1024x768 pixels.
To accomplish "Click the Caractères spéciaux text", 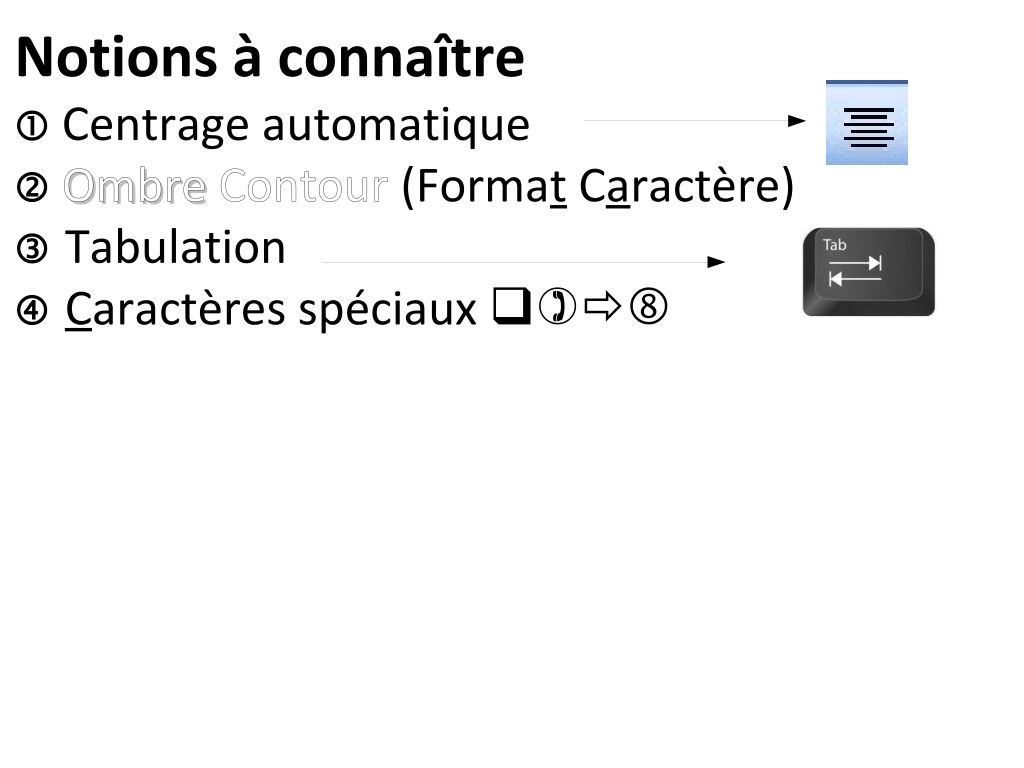I will (271, 310).
